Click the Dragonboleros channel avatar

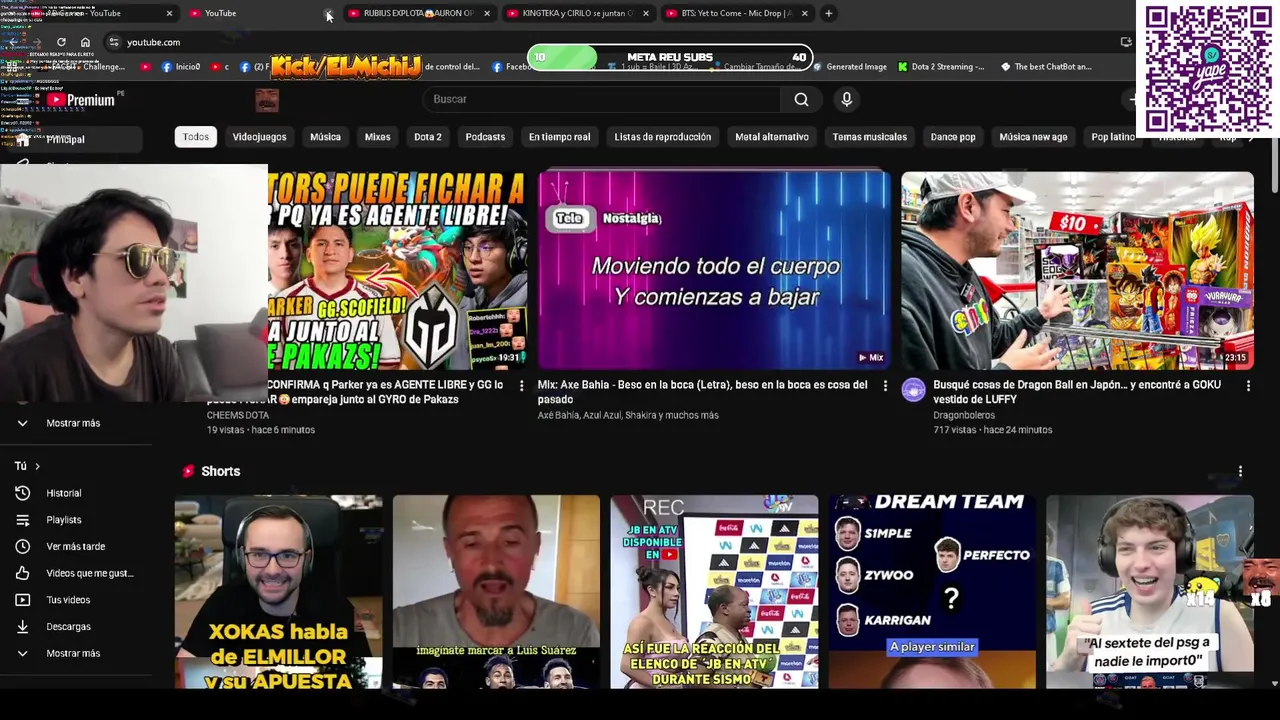913,391
